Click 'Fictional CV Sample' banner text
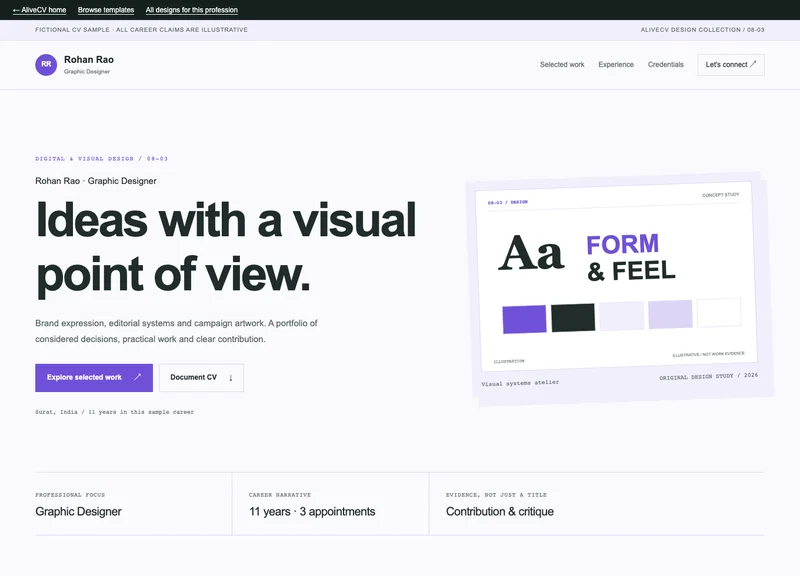Screen dimensions: 800x576 [x=141, y=30]
